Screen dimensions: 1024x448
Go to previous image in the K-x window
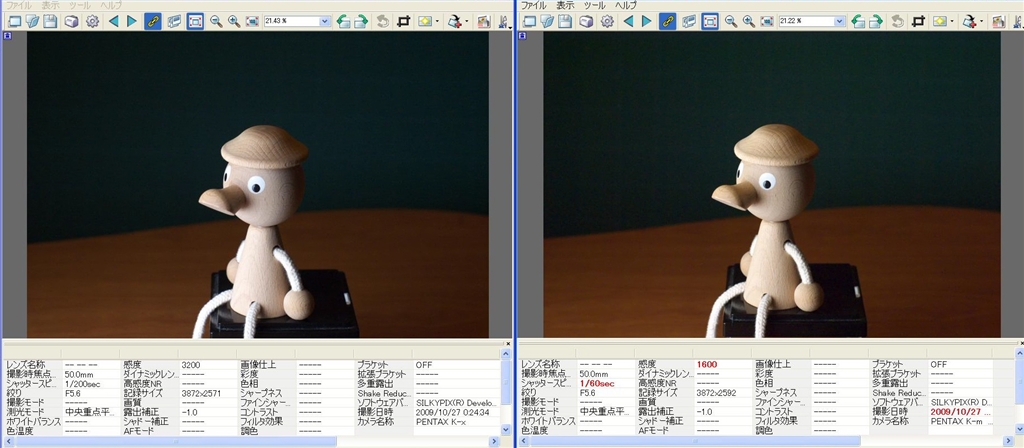pyautogui.click(x=114, y=22)
